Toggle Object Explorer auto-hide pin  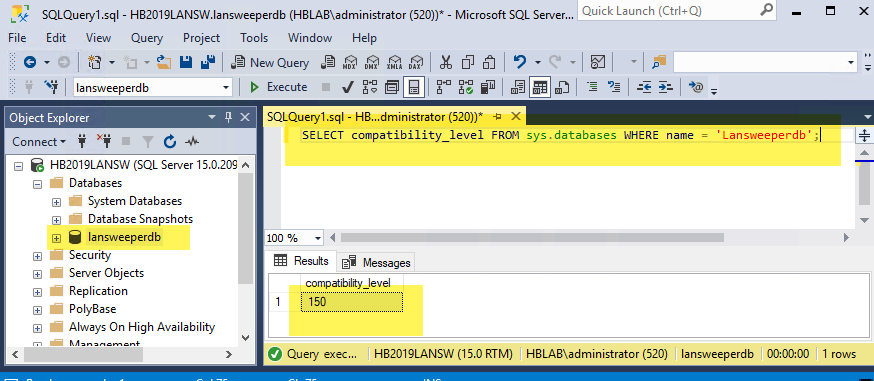coord(228,118)
